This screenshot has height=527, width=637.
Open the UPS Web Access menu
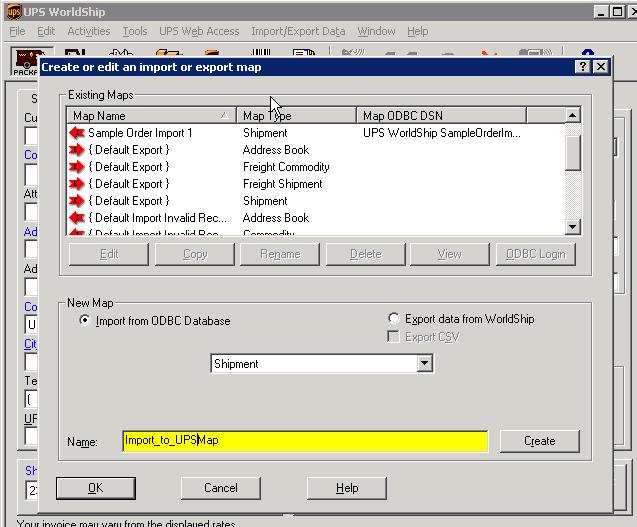pos(197,31)
